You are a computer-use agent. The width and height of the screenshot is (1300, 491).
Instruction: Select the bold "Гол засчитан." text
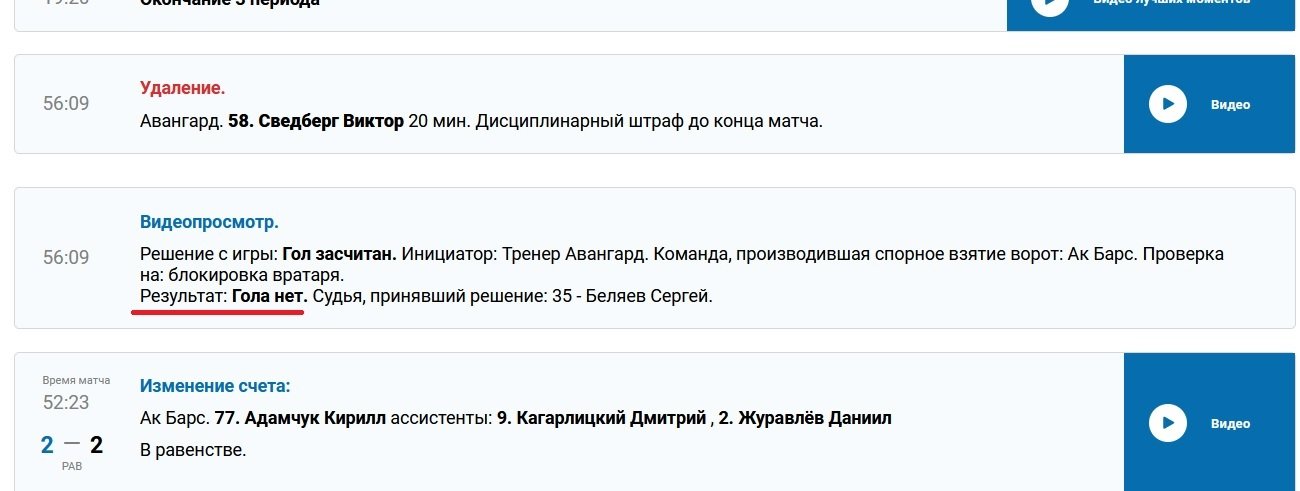point(340,254)
